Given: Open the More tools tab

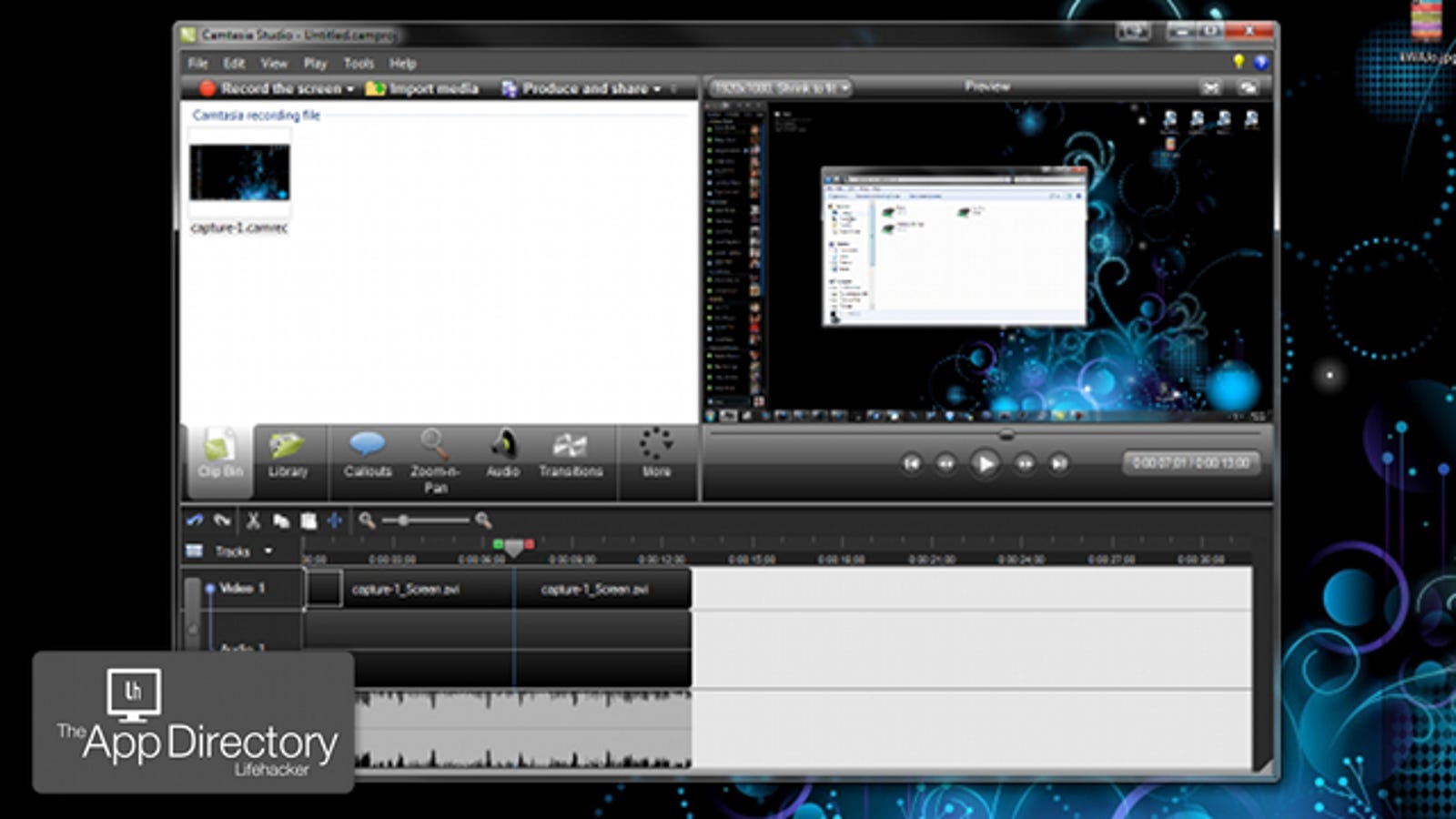Looking at the screenshot, I should tap(656, 453).
